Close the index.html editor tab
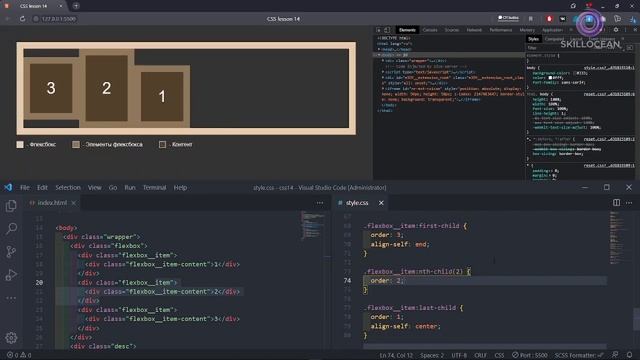This screenshot has height=360, width=640. pos(73,202)
